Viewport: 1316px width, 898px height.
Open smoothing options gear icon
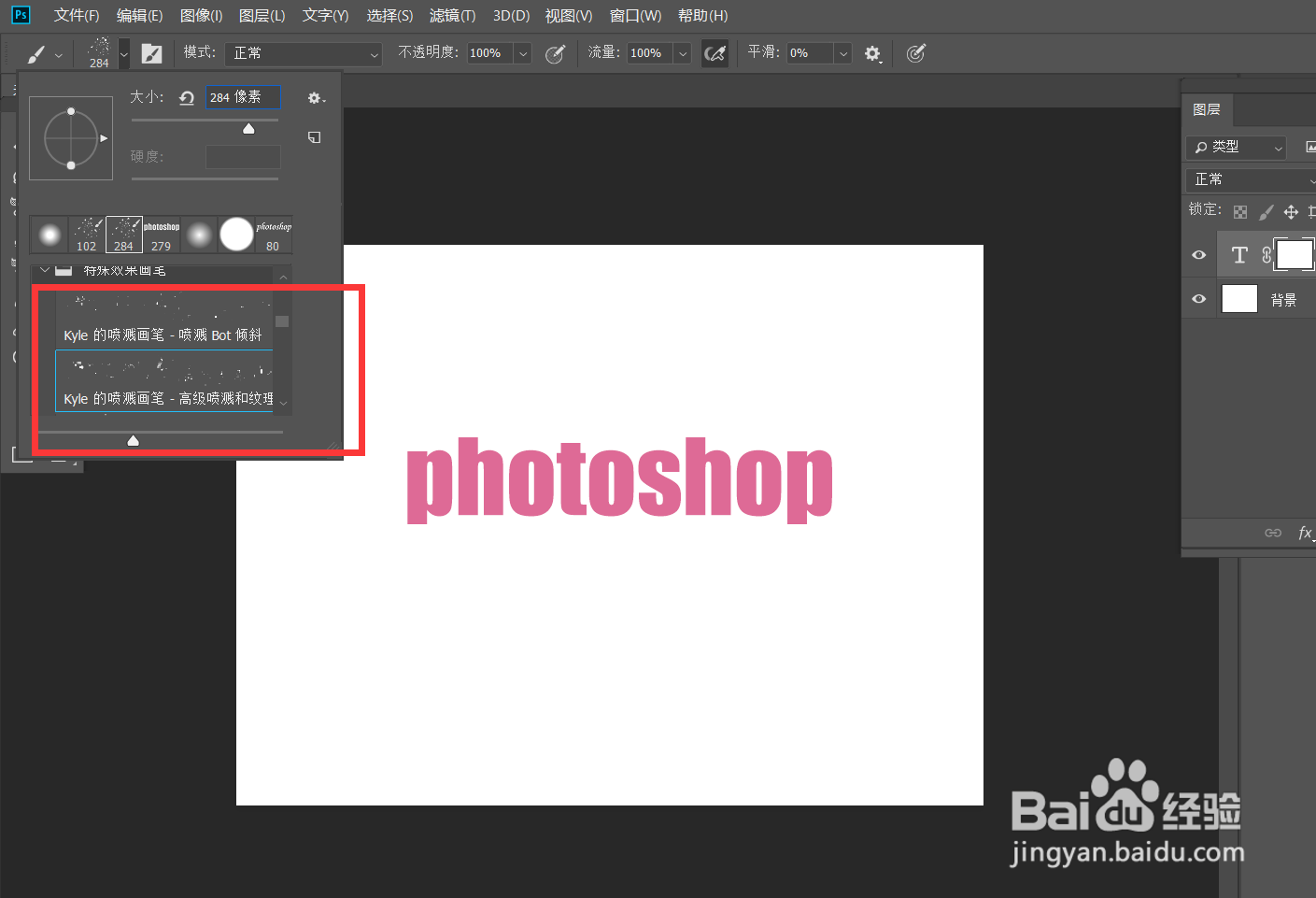[872, 54]
